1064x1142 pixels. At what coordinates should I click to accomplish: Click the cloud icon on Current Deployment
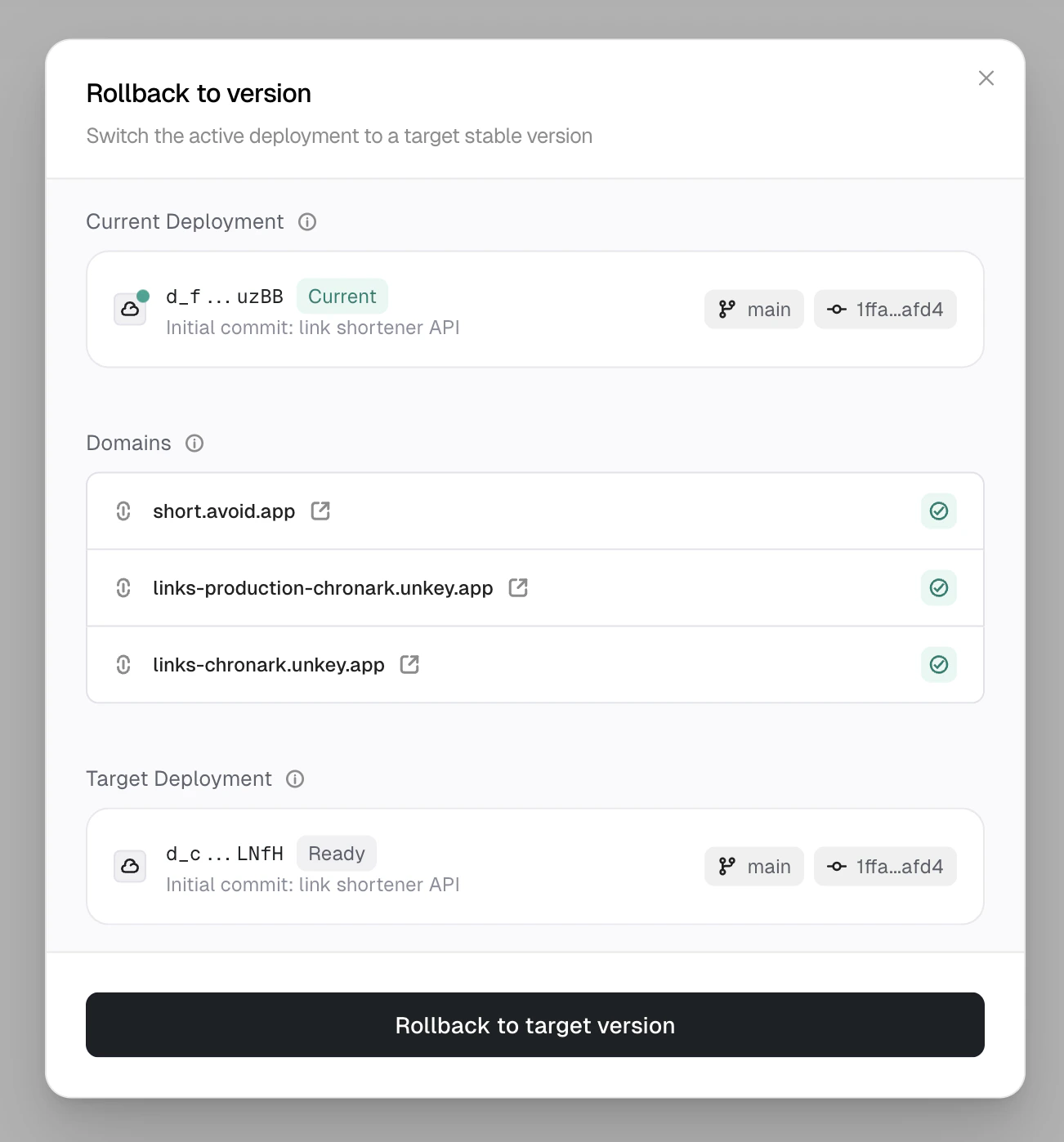pyautogui.click(x=130, y=309)
